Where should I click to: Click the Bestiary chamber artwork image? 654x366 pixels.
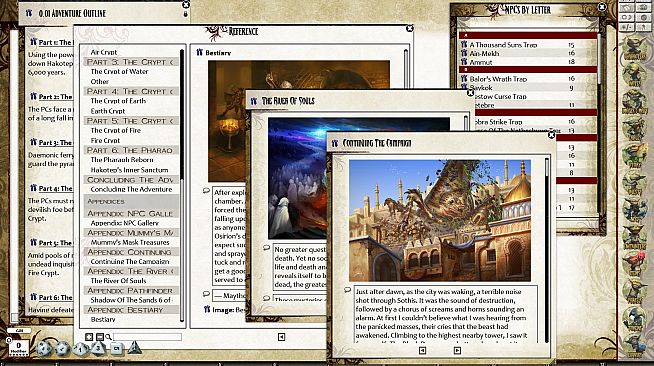(x=227, y=121)
